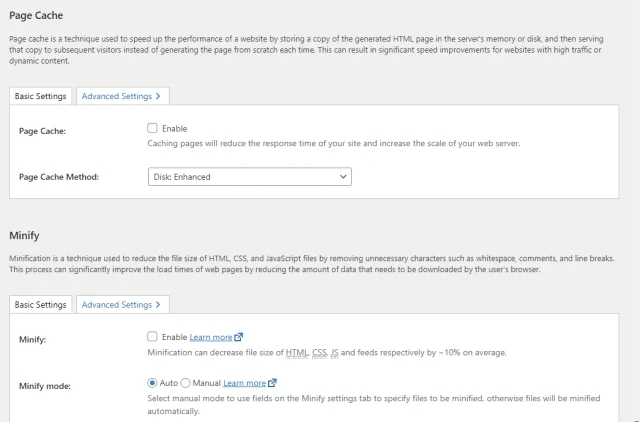Select the Auto minify mode radio button
640x422 pixels.
click(x=152, y=382)
